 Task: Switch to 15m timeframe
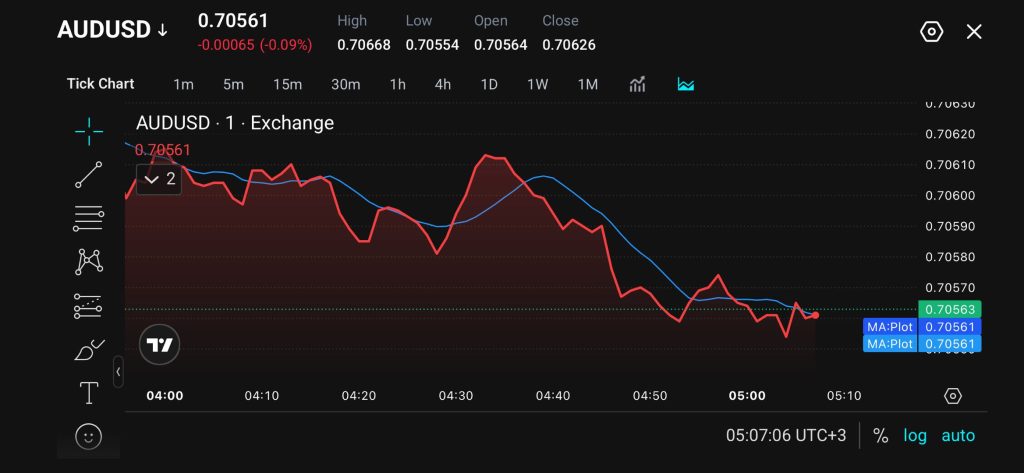[x=287, y=84]
